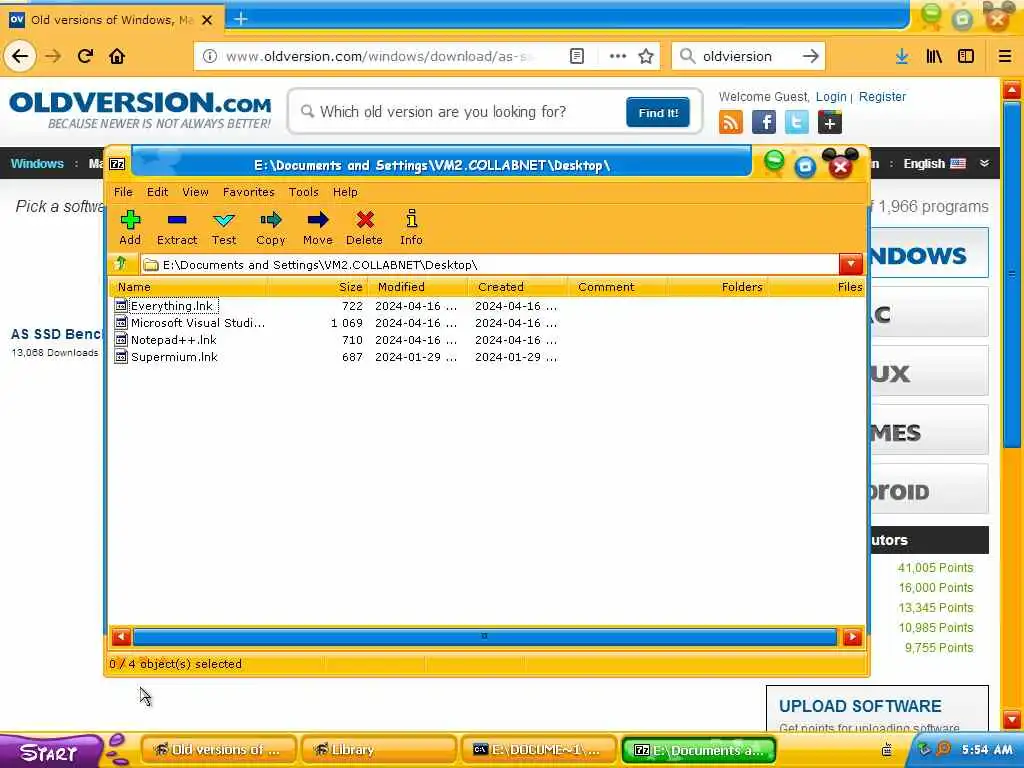Toggle reader view in the address bar
This screenshot has width=1024, height=768.
click(x=577, y=56)
